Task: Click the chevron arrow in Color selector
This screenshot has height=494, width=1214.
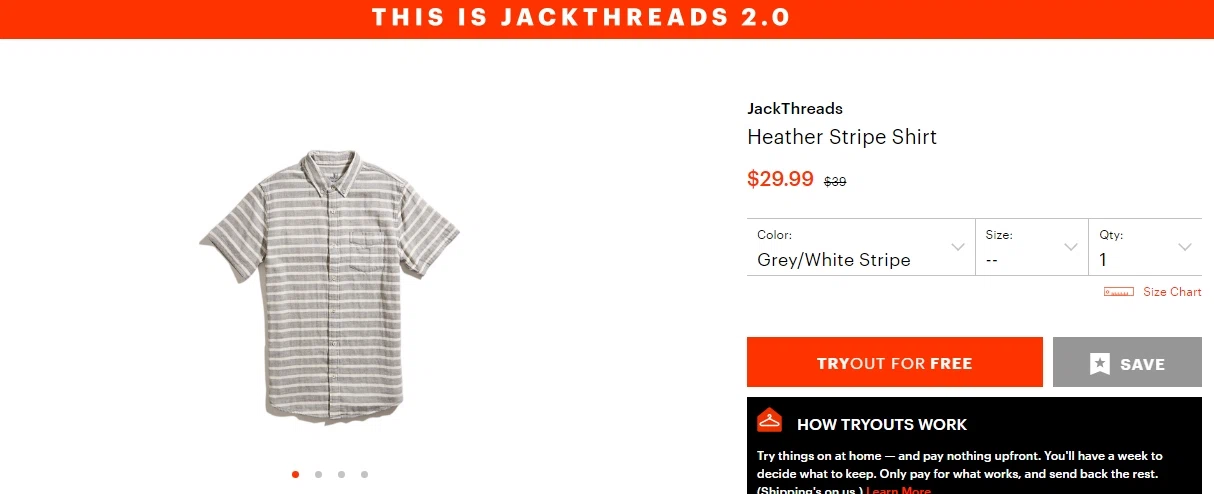Action: click(x=958, y=247)
